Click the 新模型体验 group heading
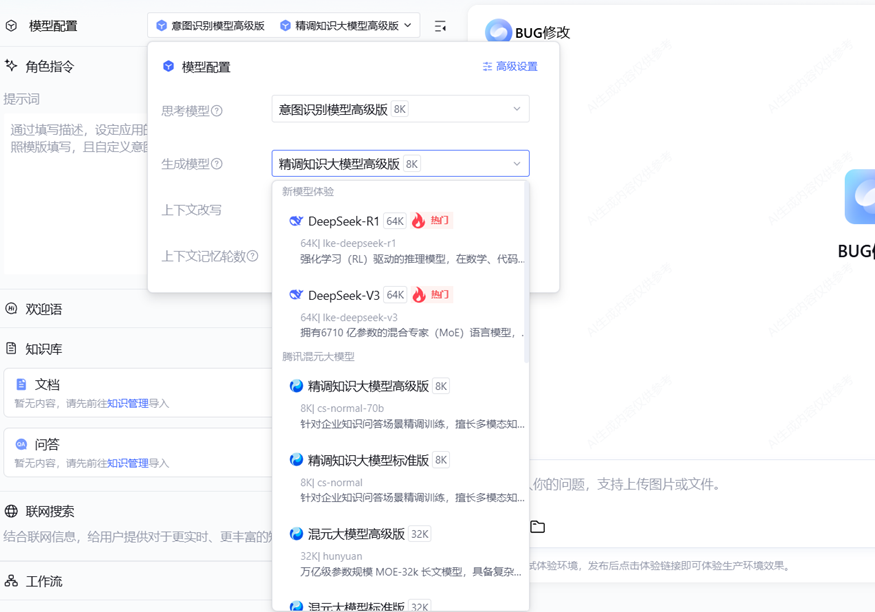875x612 pixels. [308, 191]
